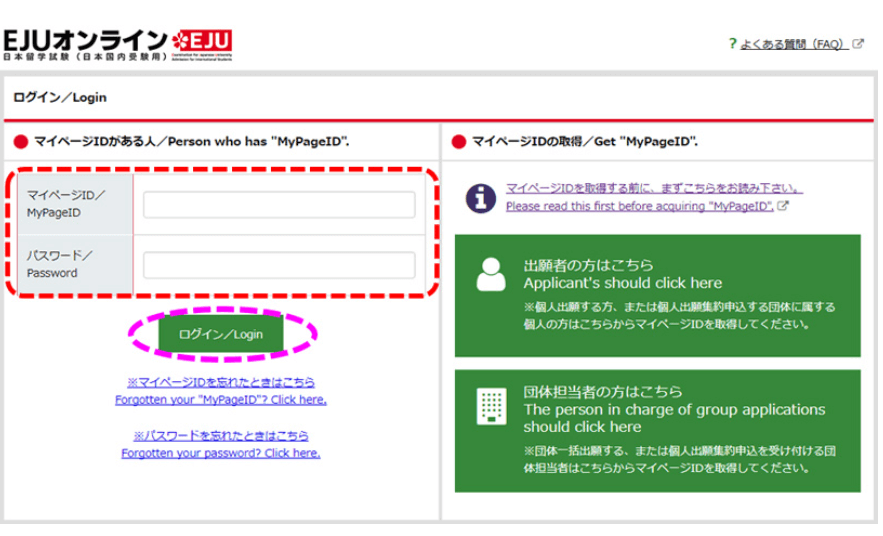Screen dimensions: 883x536
Task: Focus the MyPageID input field
Action: click(x=279, y=204)
